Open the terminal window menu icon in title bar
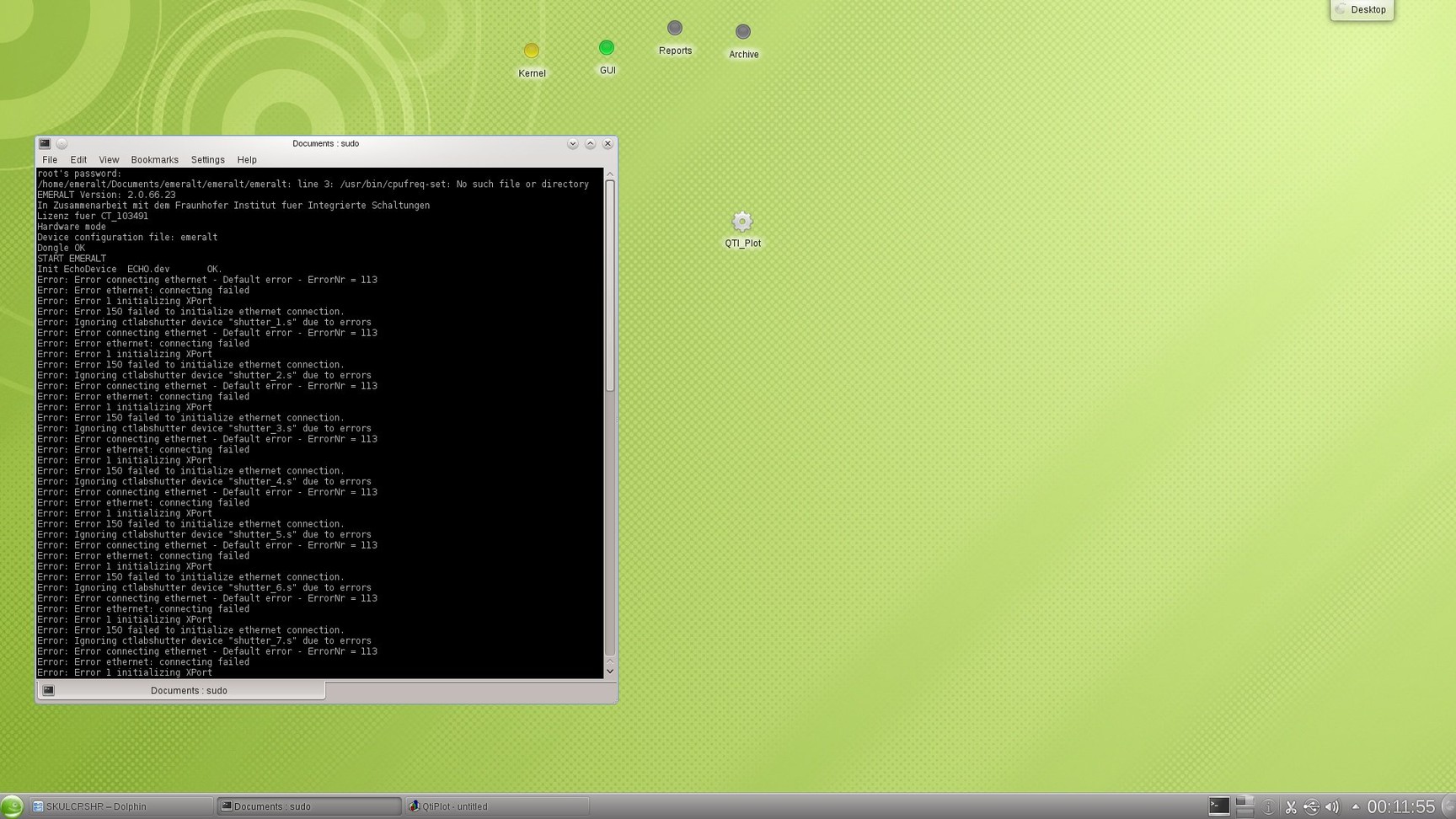This screenshot has width=1456, height=819. click(x=45, y=144)
